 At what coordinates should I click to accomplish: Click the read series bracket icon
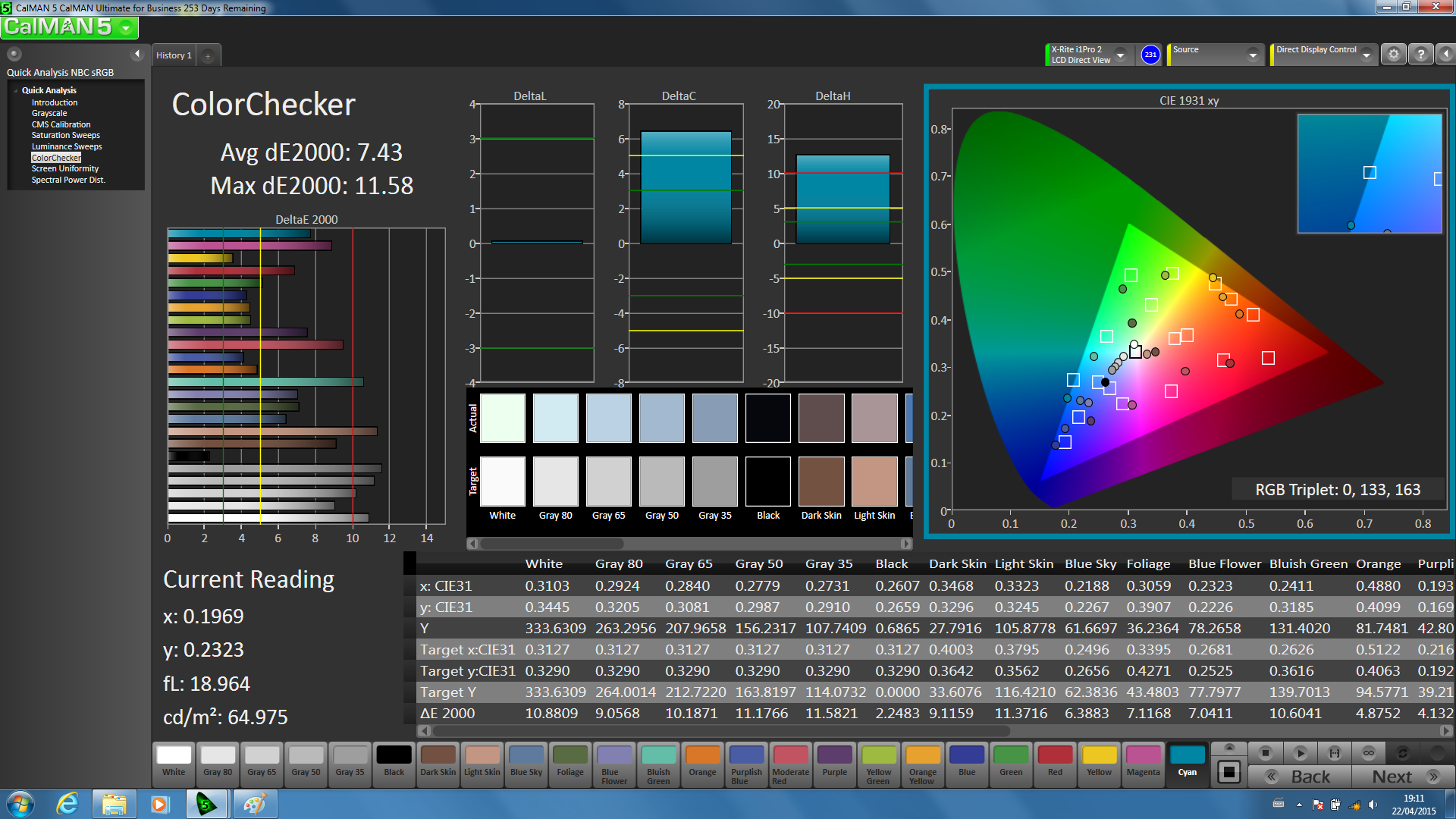(1335, 753)
